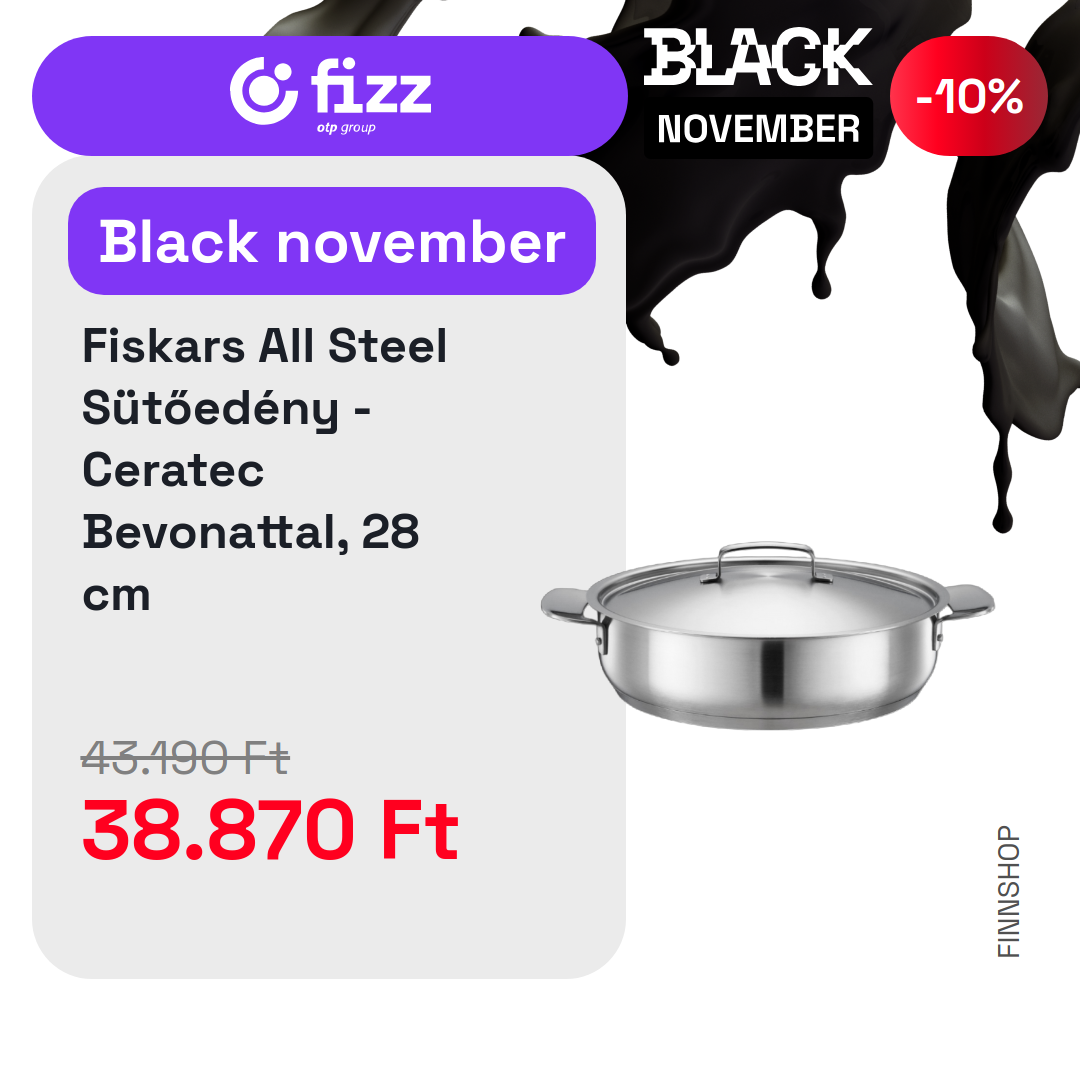Click the word "Ceratec" in the description
Screen dimensions: 1080x1080
173,470
